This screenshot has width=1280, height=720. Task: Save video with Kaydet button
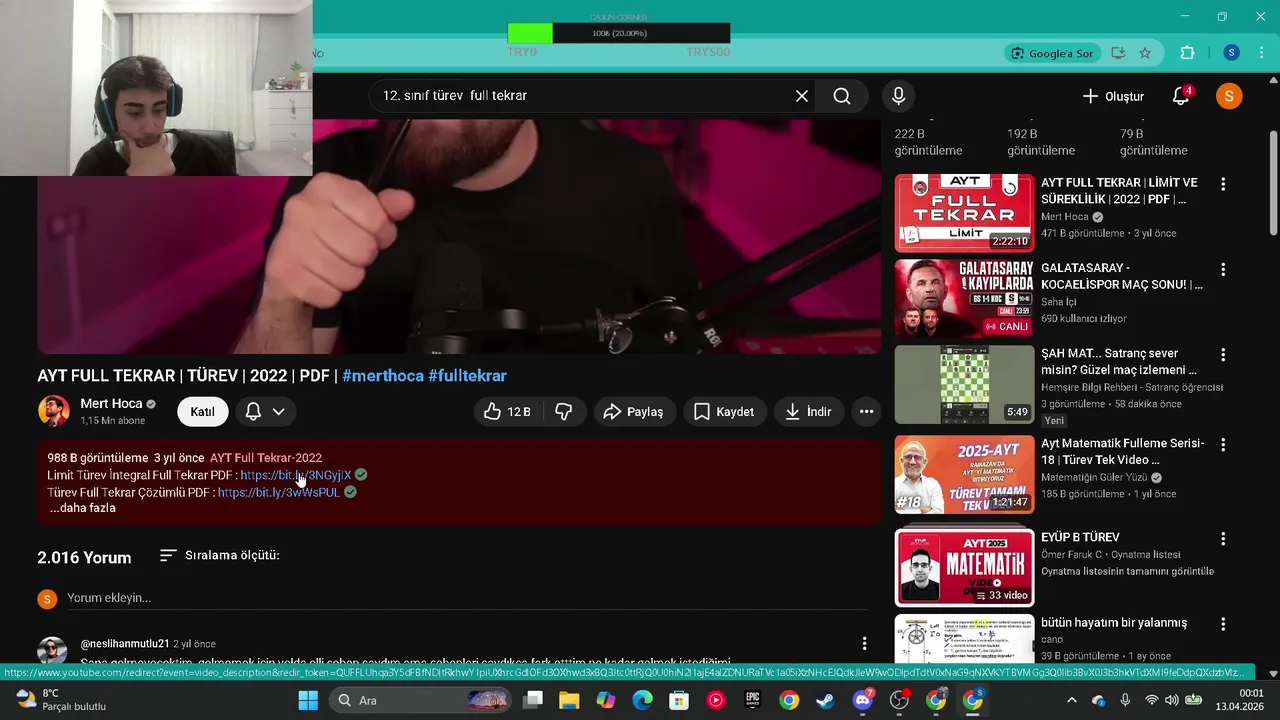tap(725, 412)
